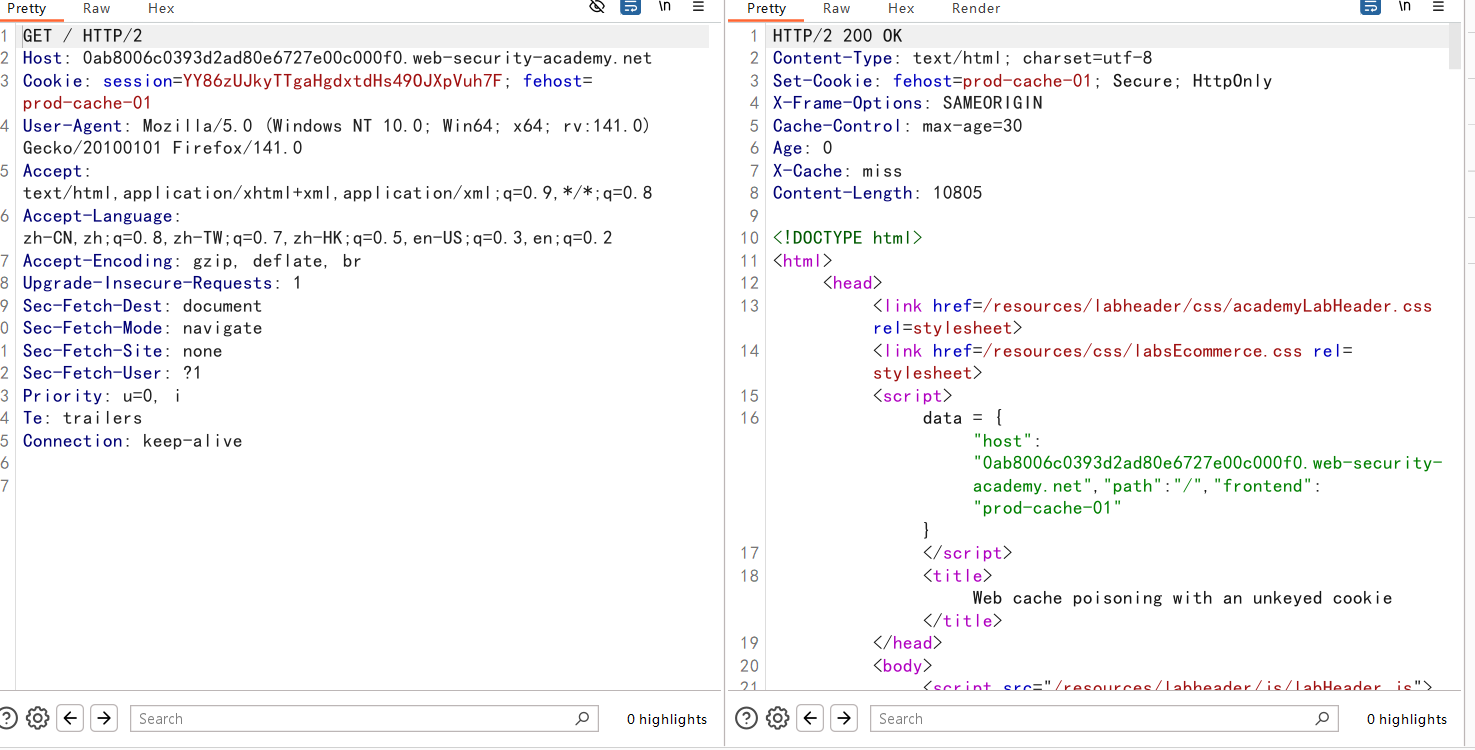The image size is (1475, 750).
Task: Open response panel hamburger menu
Action: click(1438, 7)
